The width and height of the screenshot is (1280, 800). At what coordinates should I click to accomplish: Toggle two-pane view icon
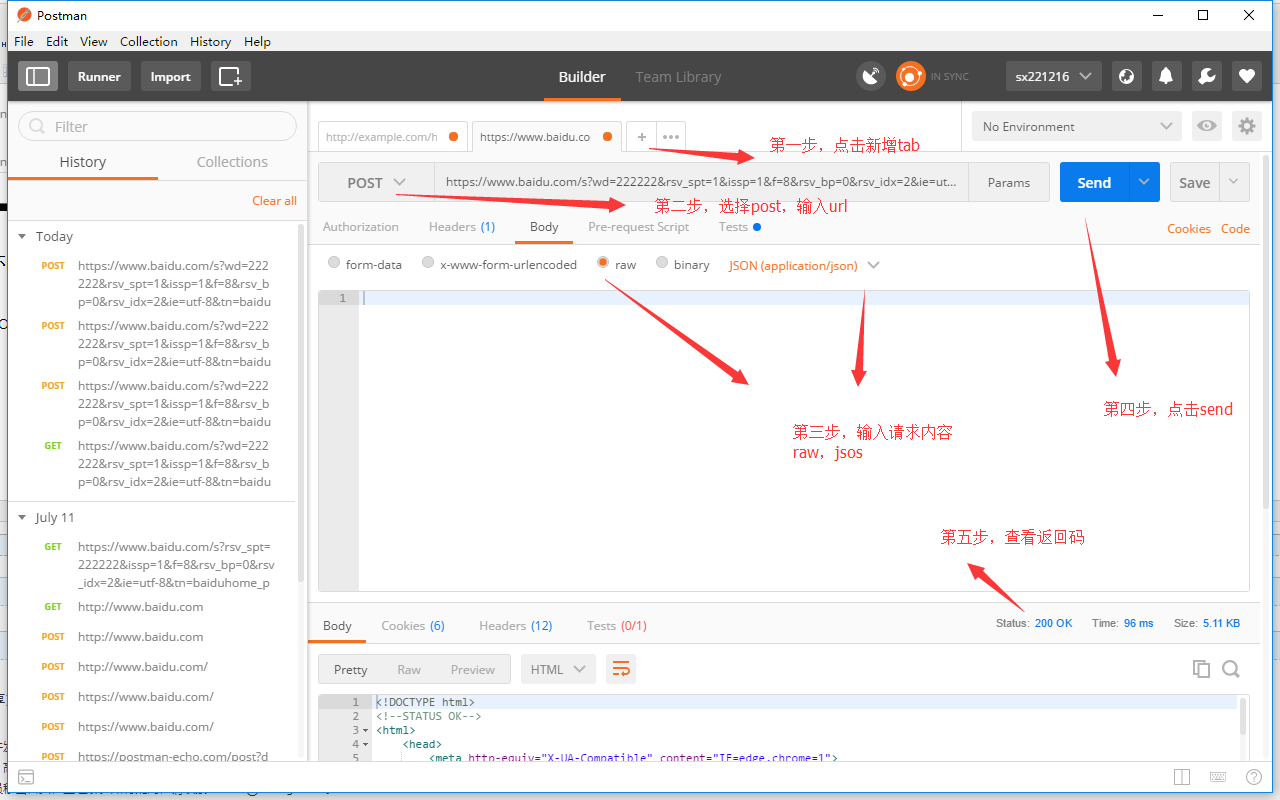[x=1182, y=777]
